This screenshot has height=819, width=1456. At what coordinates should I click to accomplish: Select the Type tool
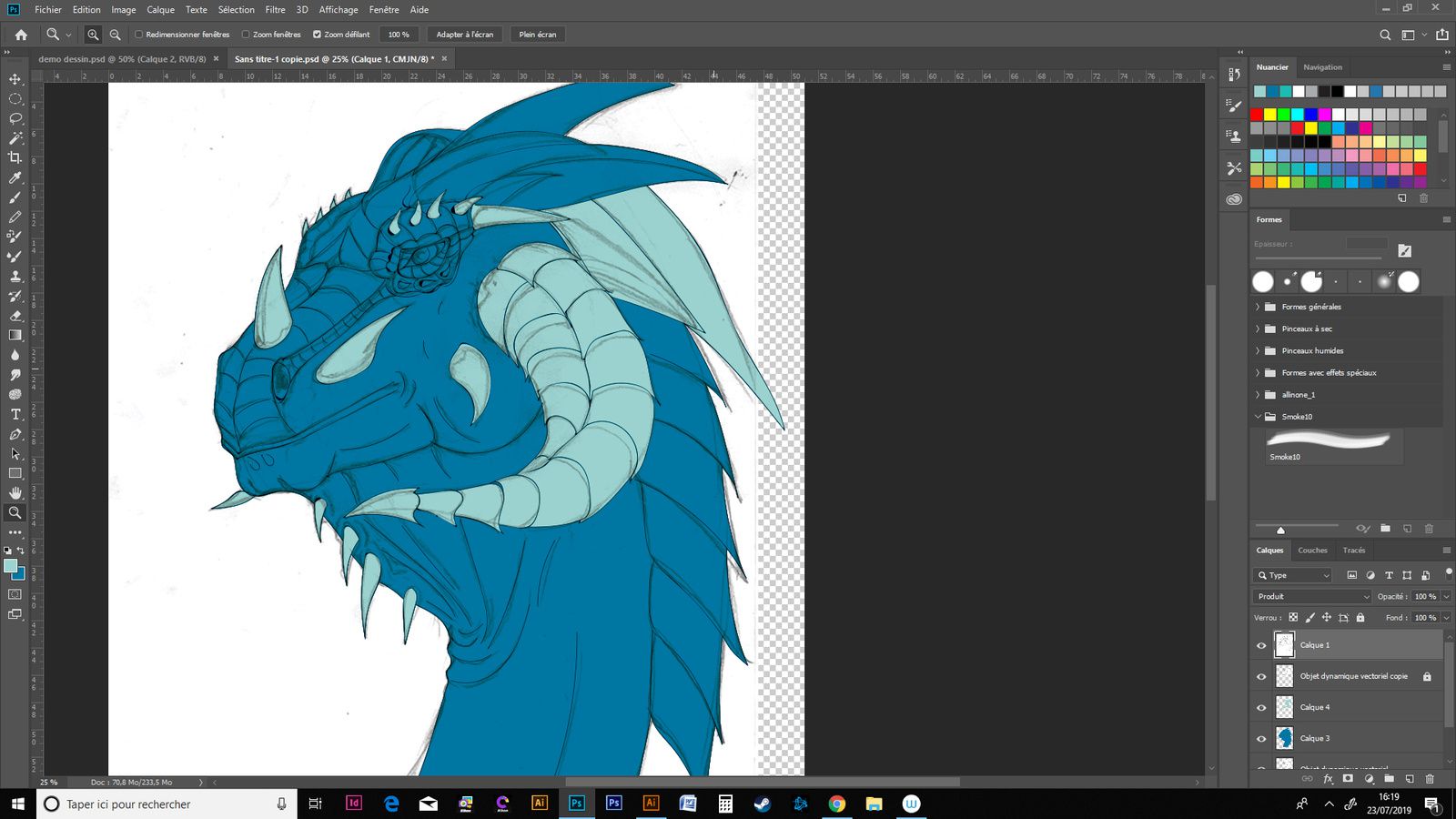[x=15, y=414]
